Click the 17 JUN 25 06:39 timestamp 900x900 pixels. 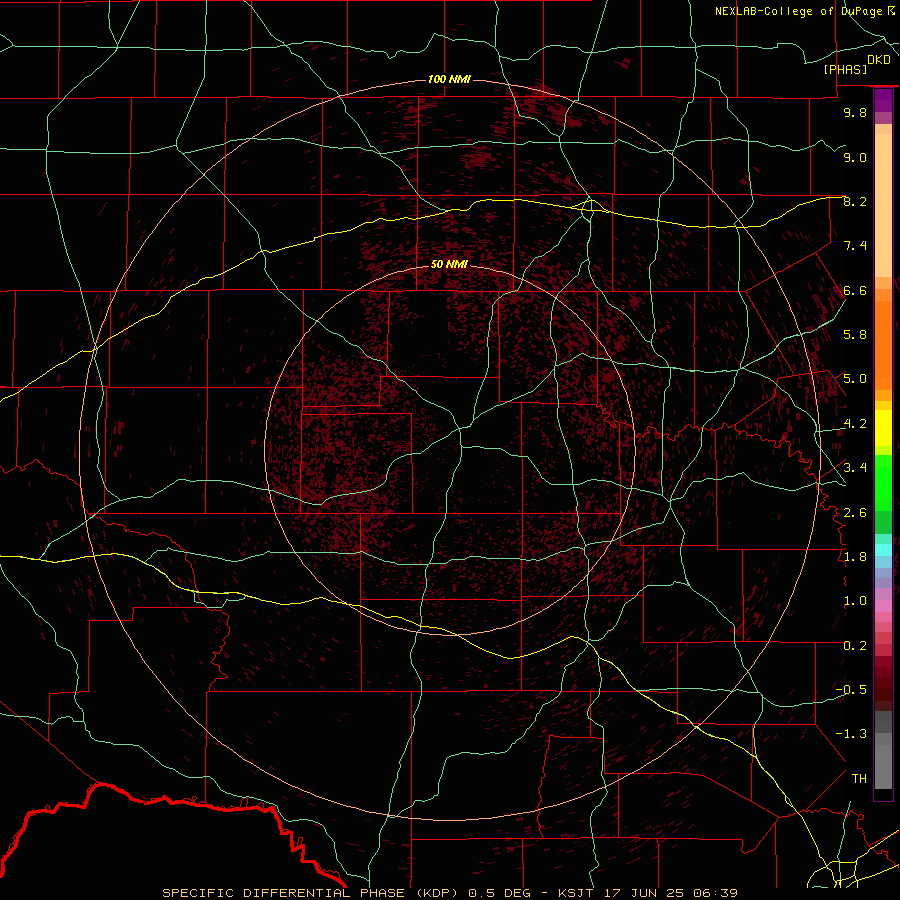point(672,893)
